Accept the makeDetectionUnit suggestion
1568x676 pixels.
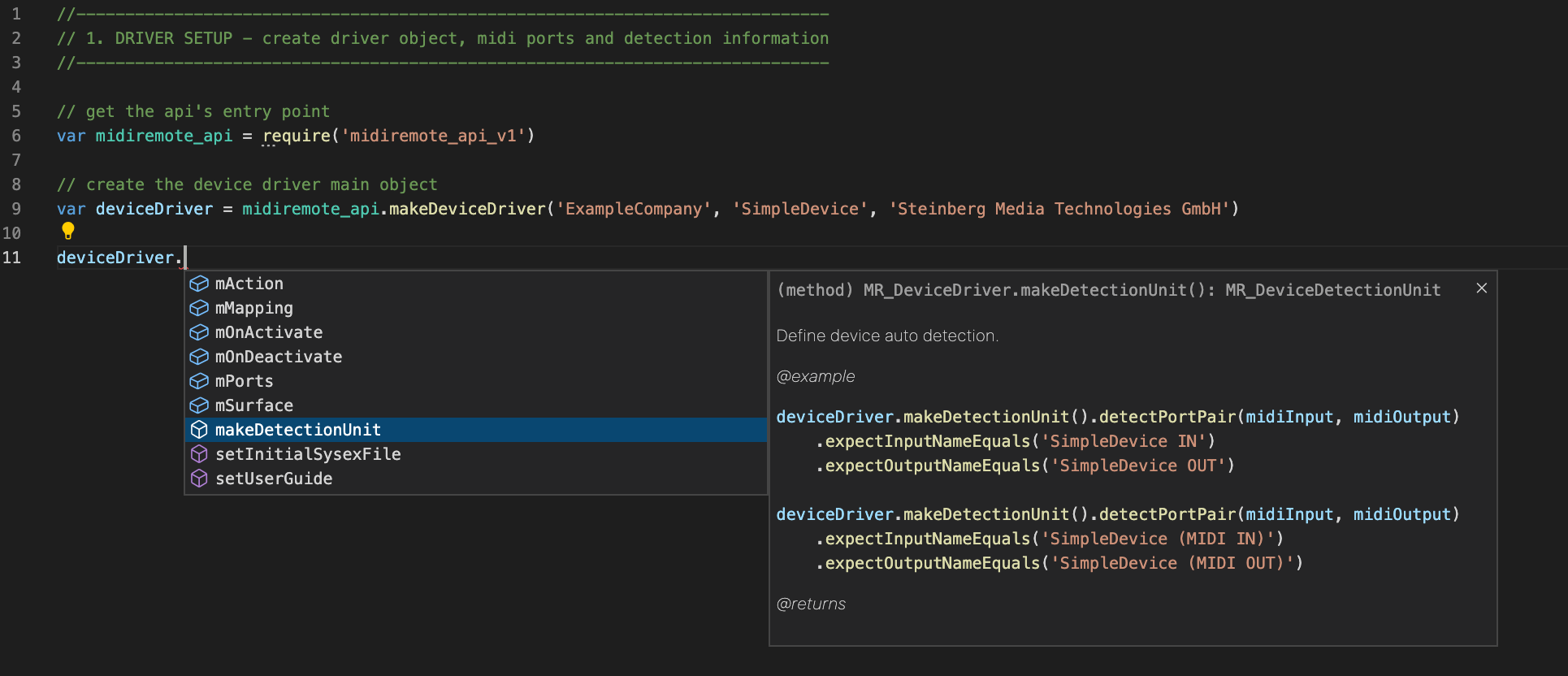476,430
